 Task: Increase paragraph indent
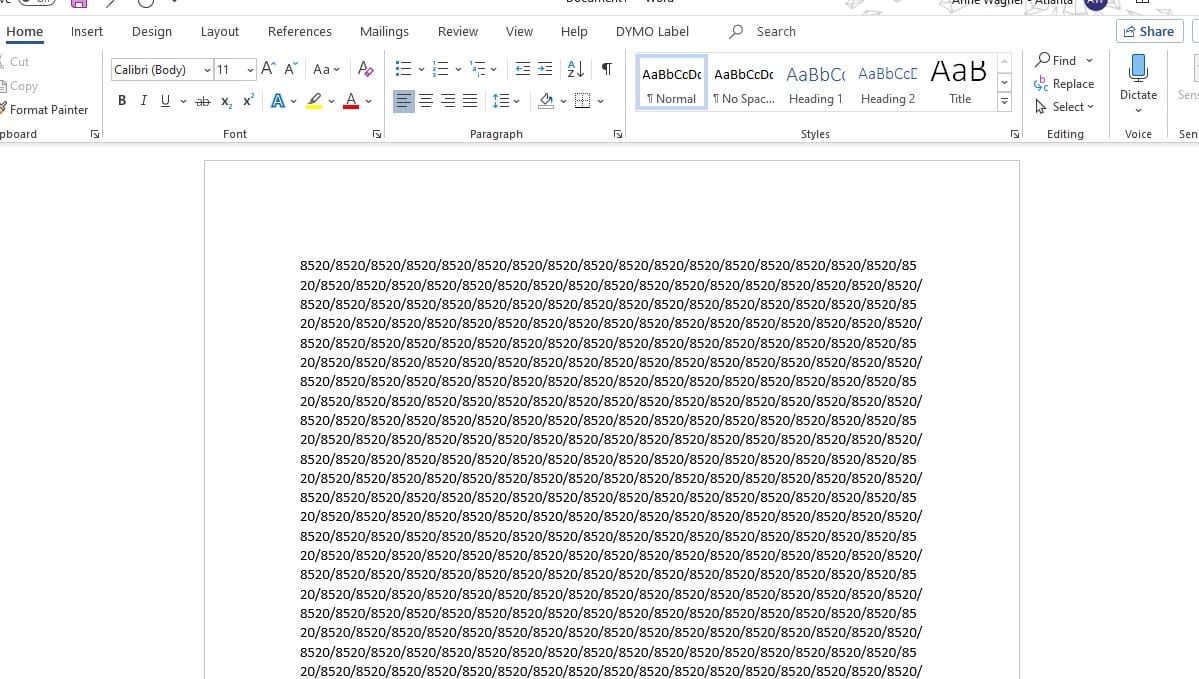pyautogui.click(x=545, y=69)
